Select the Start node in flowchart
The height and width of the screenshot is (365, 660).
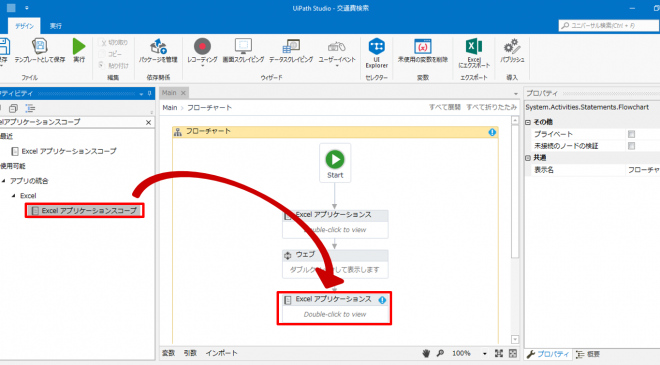tap(335, 163)
